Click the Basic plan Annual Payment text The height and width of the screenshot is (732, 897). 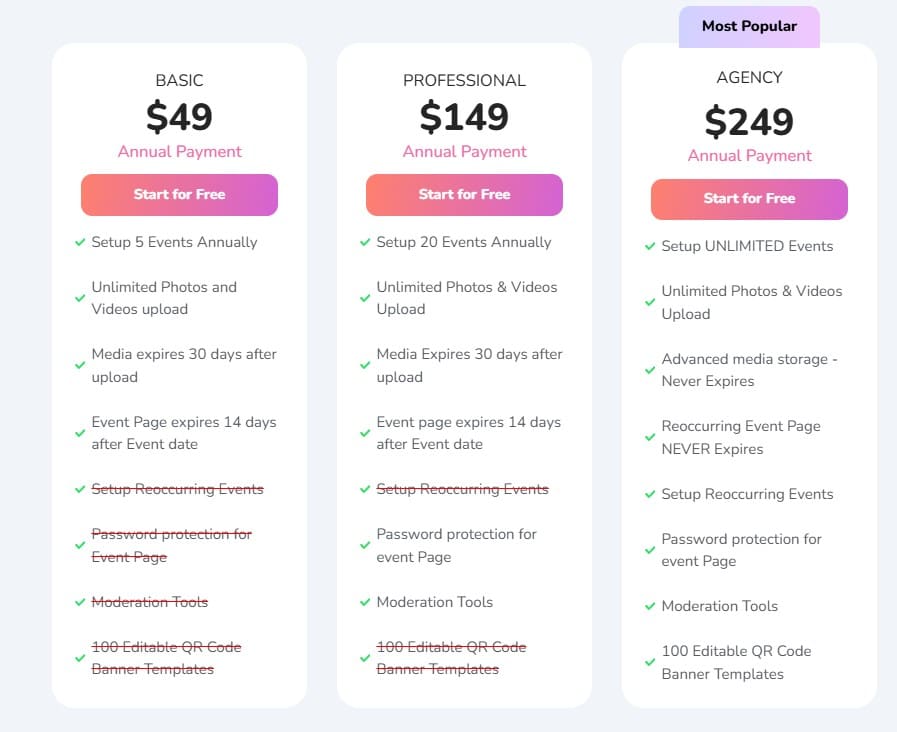coord(180,152)
